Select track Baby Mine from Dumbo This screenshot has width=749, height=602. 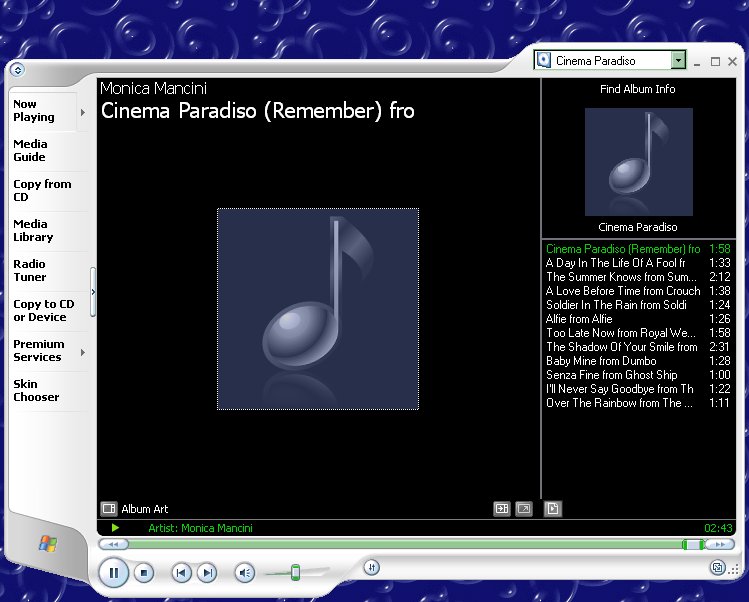[x=601, y=361]
